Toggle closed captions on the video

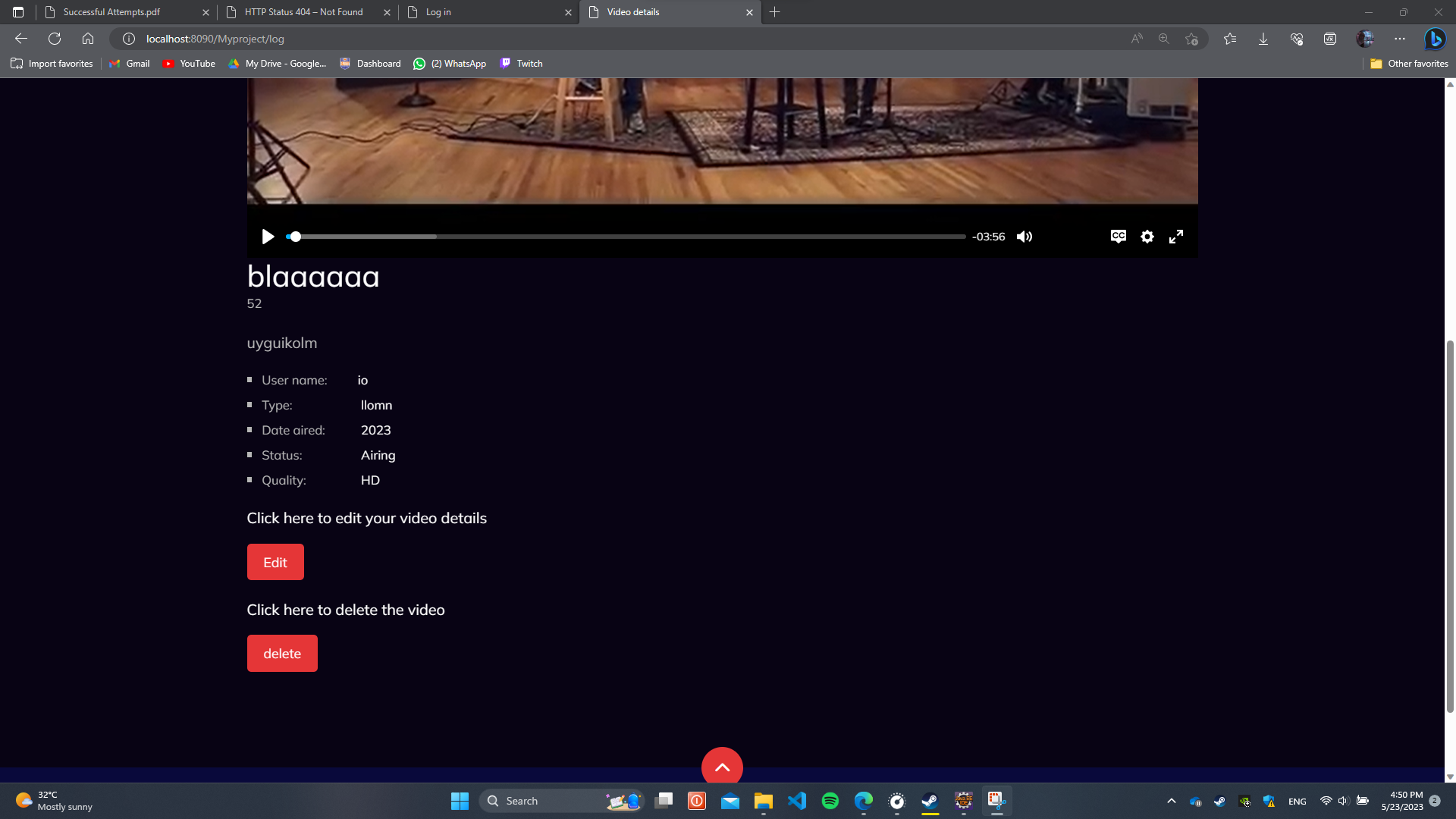1118,237
